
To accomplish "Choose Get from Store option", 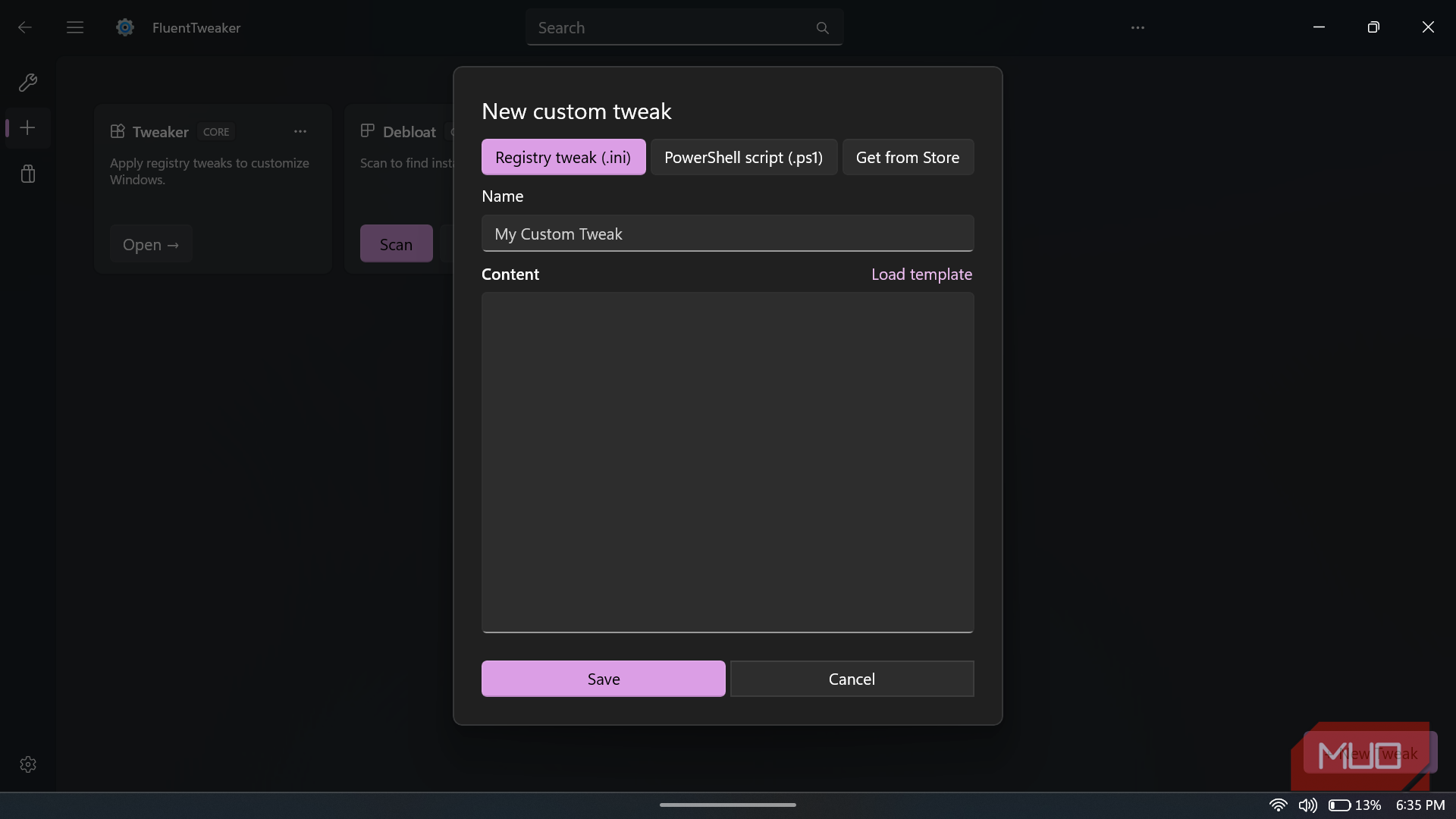I will coord(908,157).
